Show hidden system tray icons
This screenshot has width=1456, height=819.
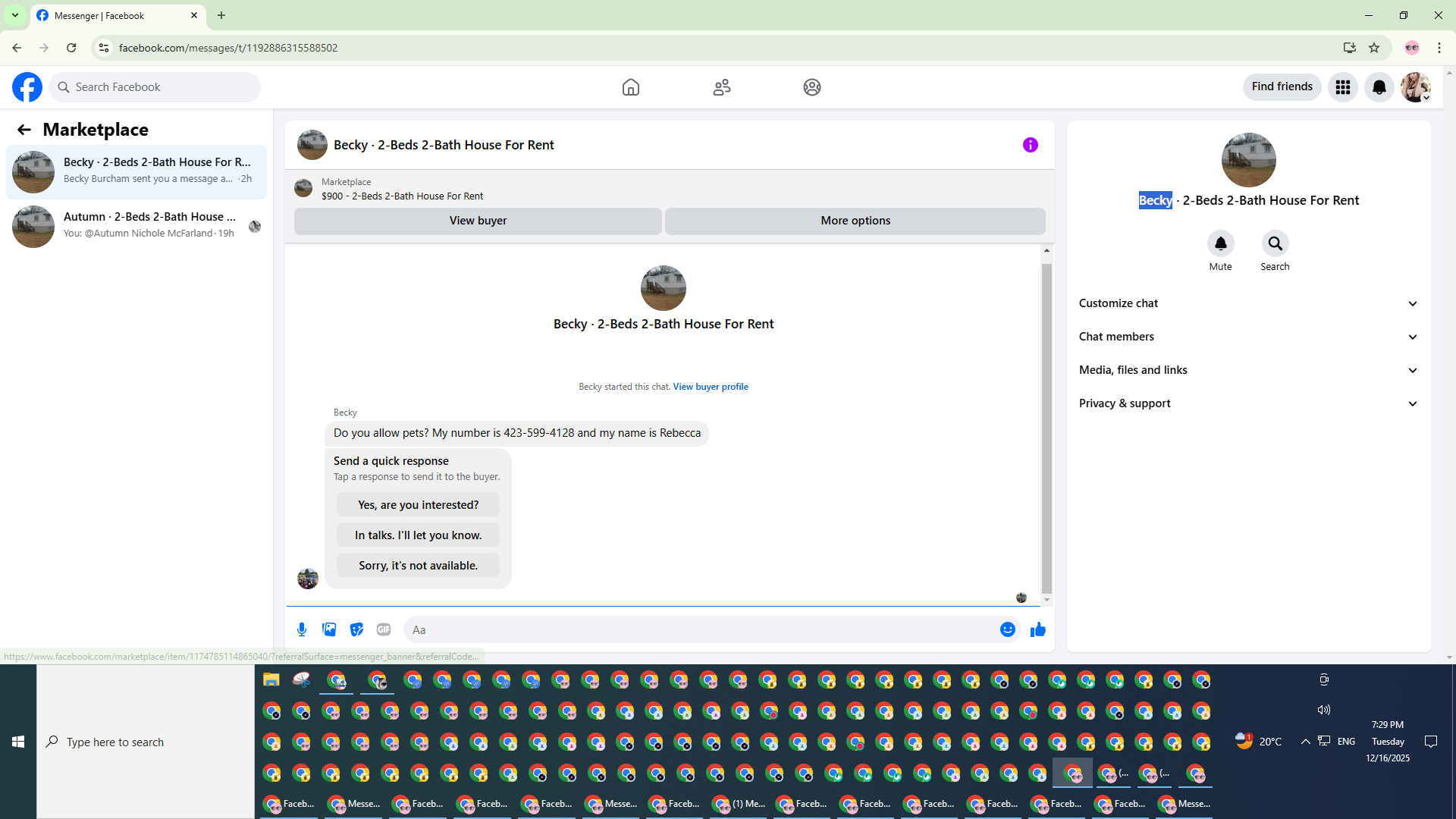coord(1306,742)
